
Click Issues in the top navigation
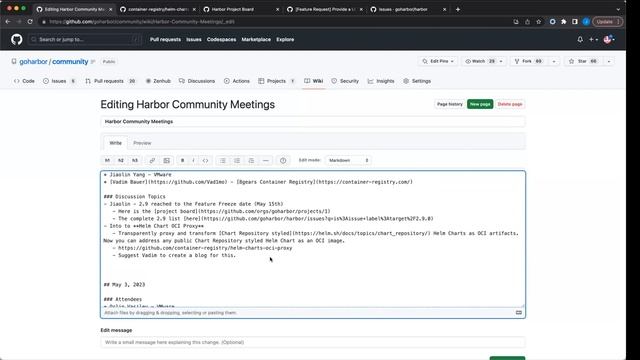[x=194, y=40]
